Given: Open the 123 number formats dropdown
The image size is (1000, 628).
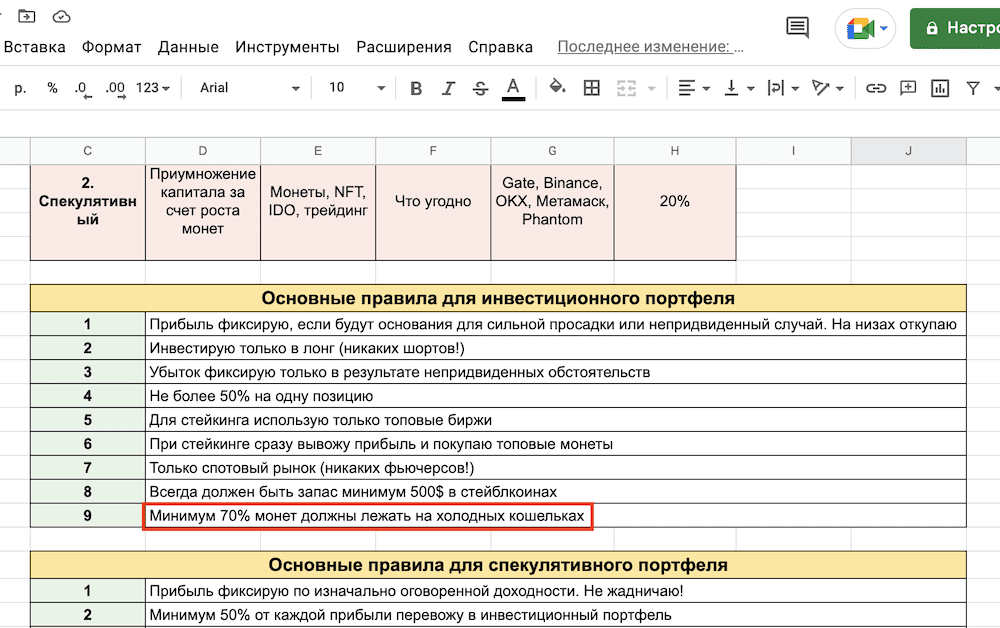Looking at the screenshot, I should 153,88.
